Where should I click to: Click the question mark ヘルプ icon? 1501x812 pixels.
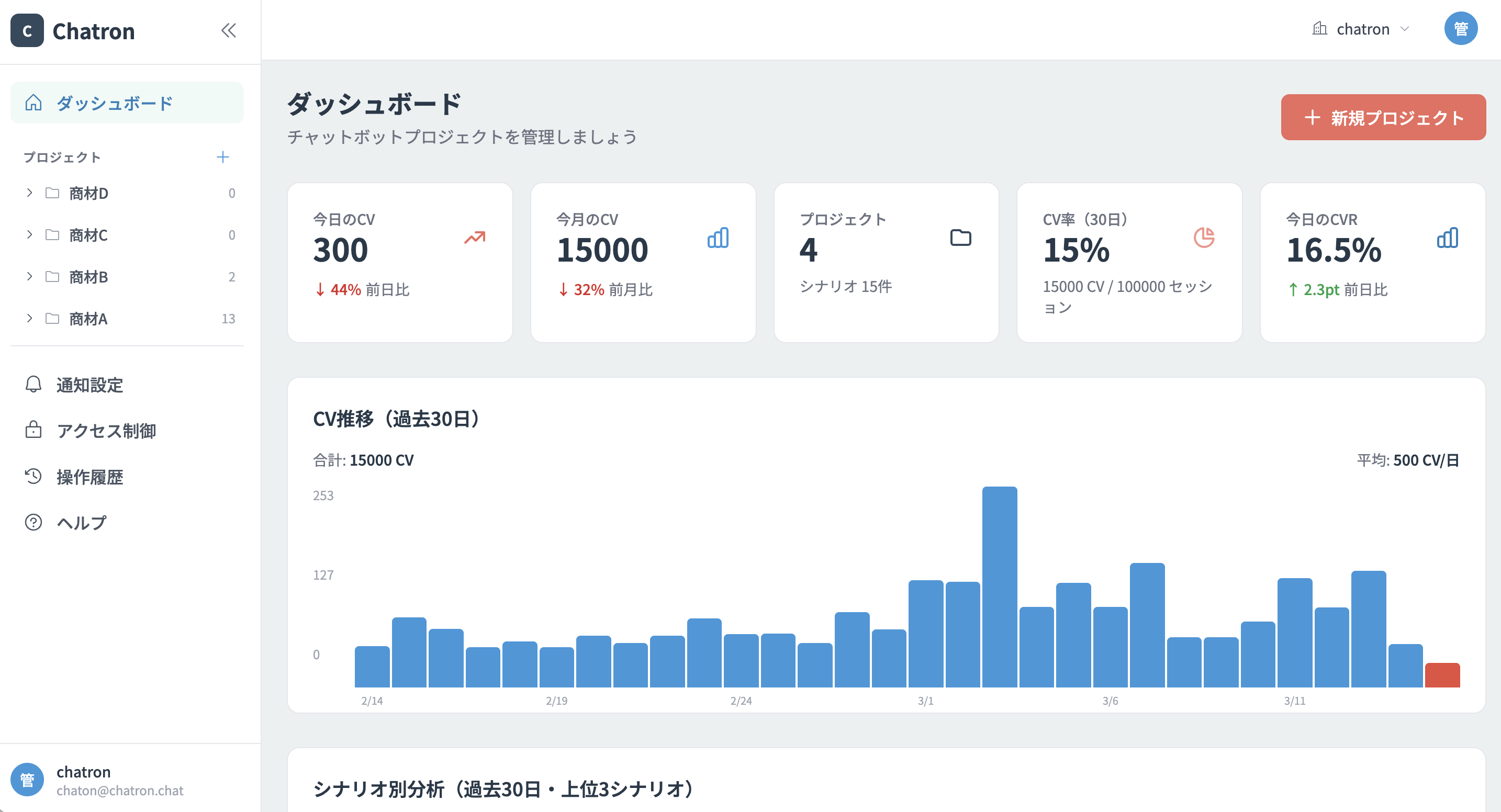tap(33, 522)
